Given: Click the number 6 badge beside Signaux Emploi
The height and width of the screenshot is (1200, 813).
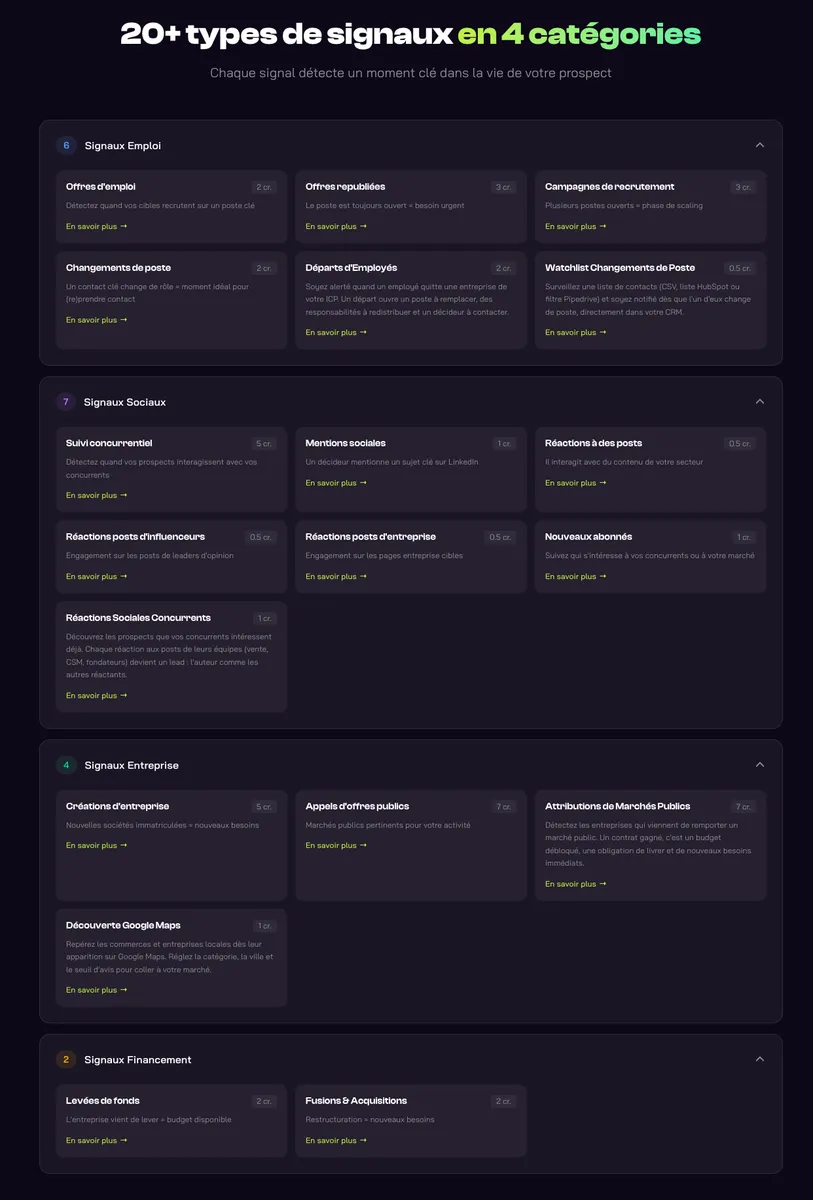Looking at the screenshot, I should 66,145.
